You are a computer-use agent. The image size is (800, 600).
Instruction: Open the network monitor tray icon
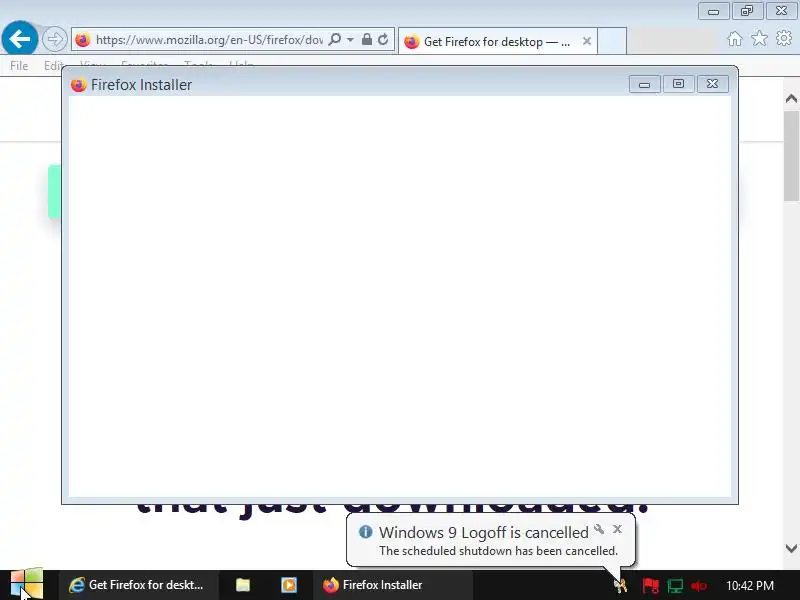click(675, 585)
